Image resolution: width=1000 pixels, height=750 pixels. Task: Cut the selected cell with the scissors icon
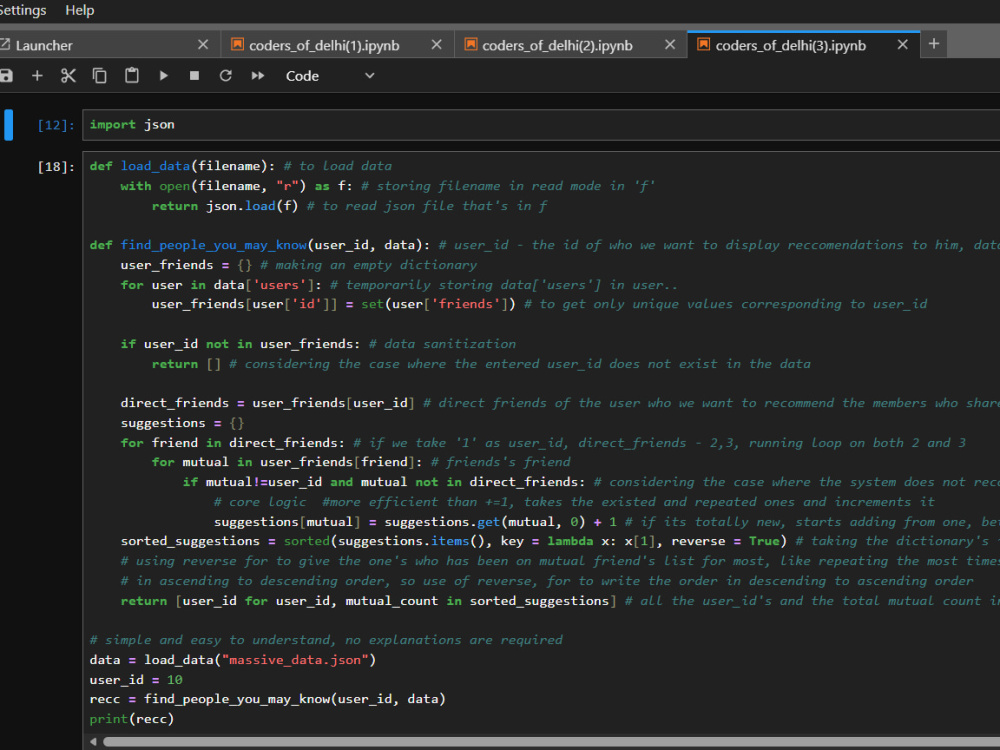pos(68,76)
